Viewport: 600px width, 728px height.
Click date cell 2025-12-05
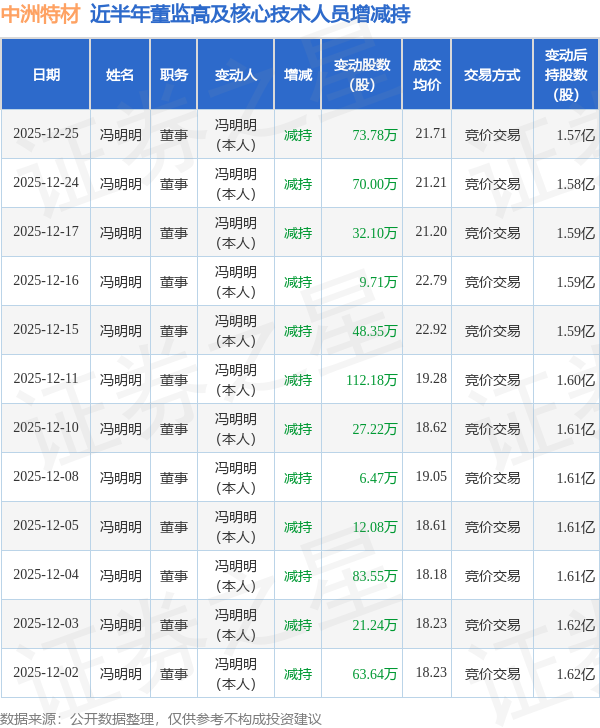46,526
